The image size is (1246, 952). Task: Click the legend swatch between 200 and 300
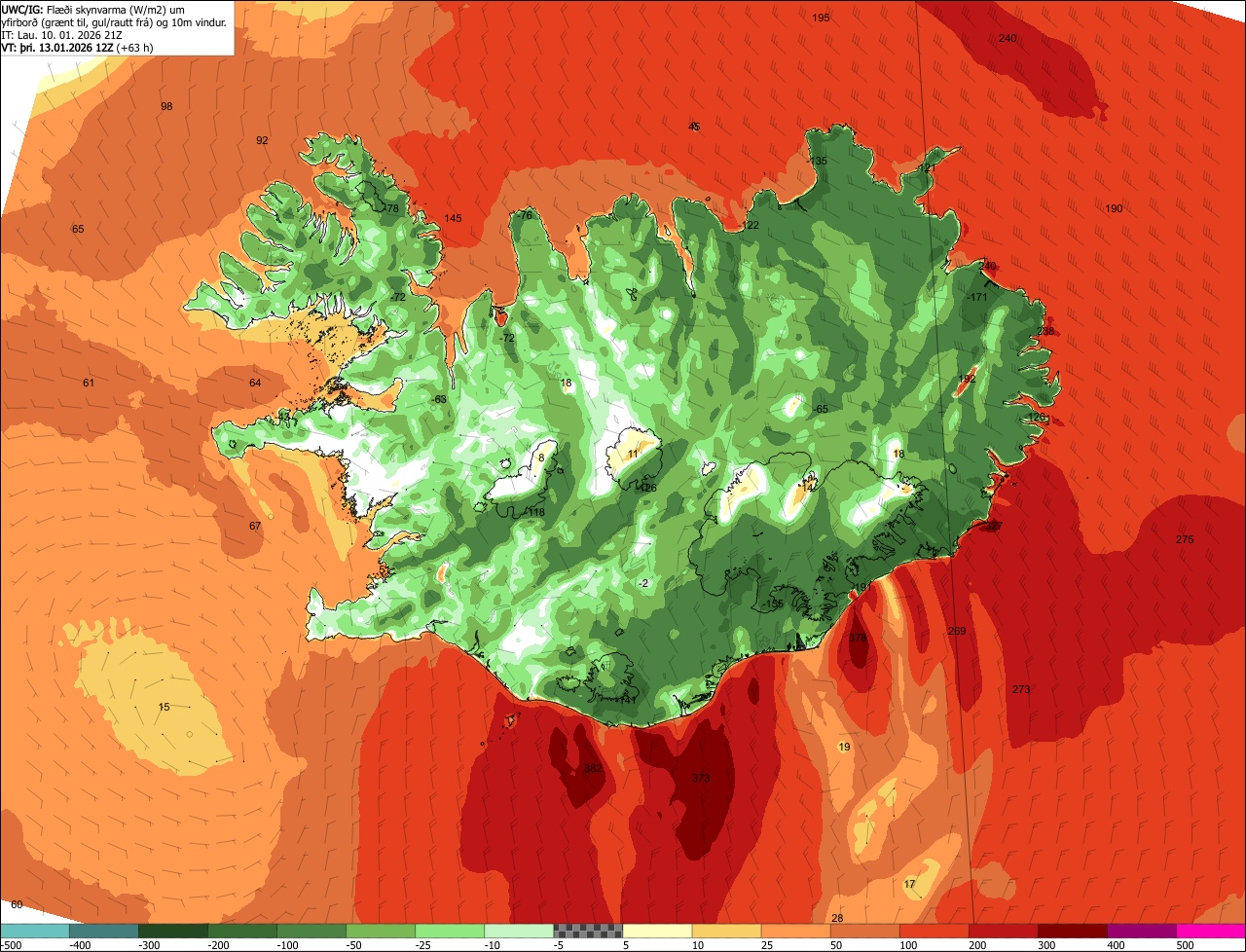click(1003, 931)
